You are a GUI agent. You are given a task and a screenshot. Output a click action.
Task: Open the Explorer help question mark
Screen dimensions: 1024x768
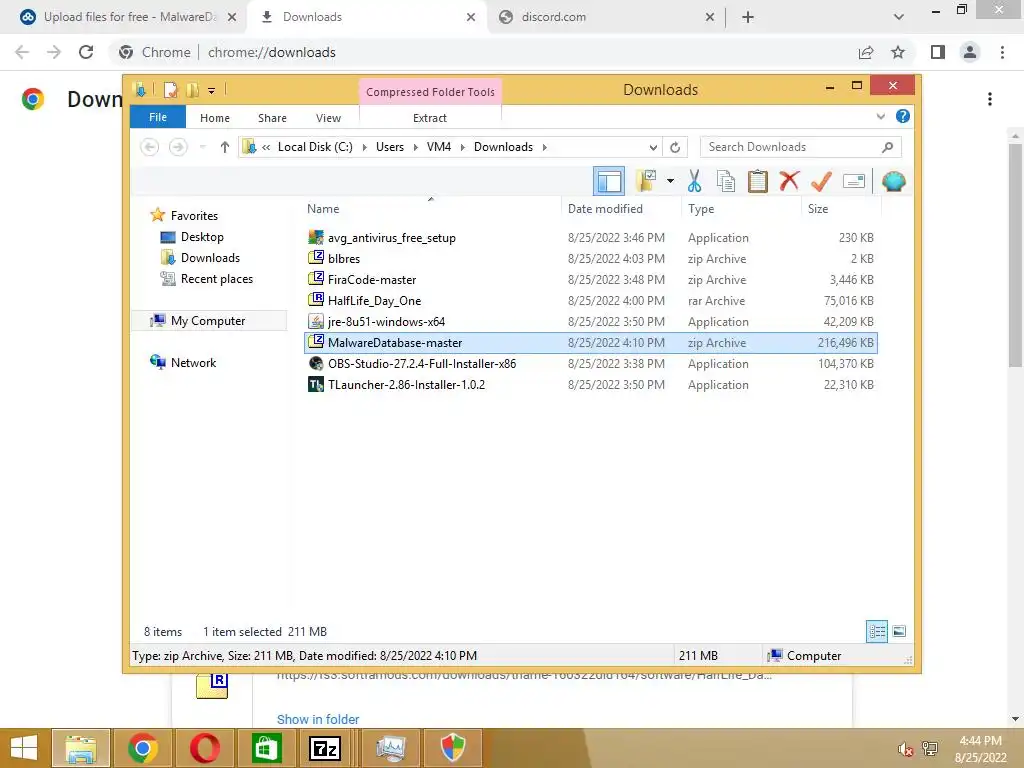903,116
